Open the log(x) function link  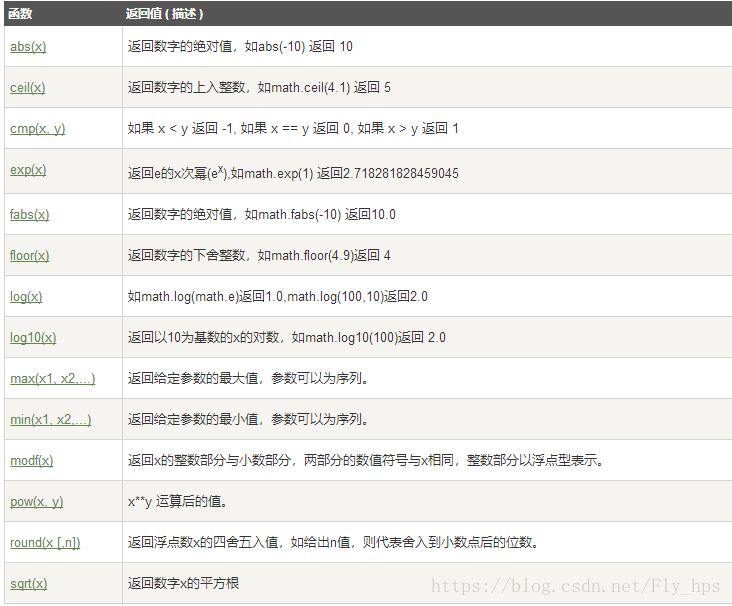point(26,297)
